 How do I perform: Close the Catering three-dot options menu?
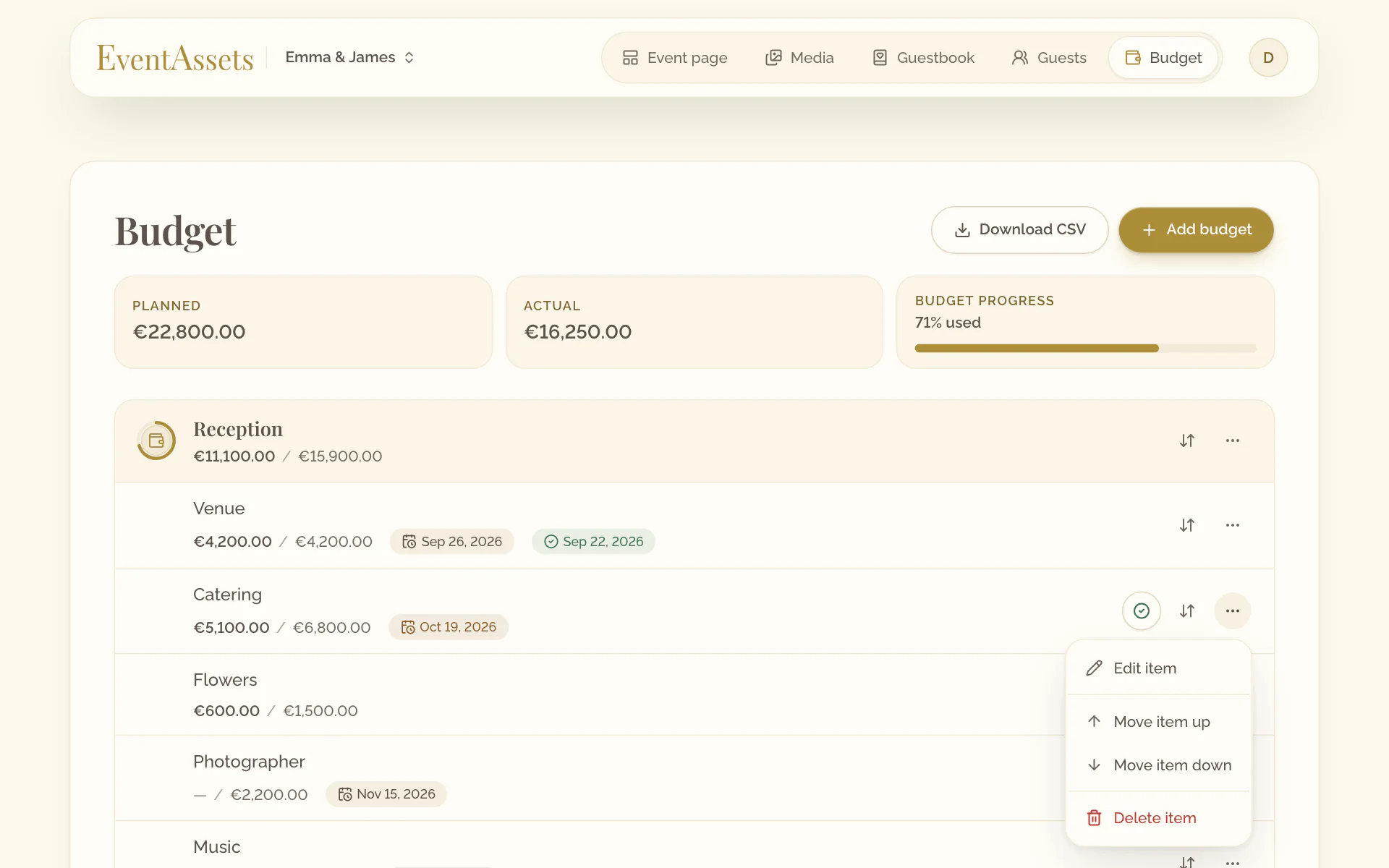(1233, 611)
